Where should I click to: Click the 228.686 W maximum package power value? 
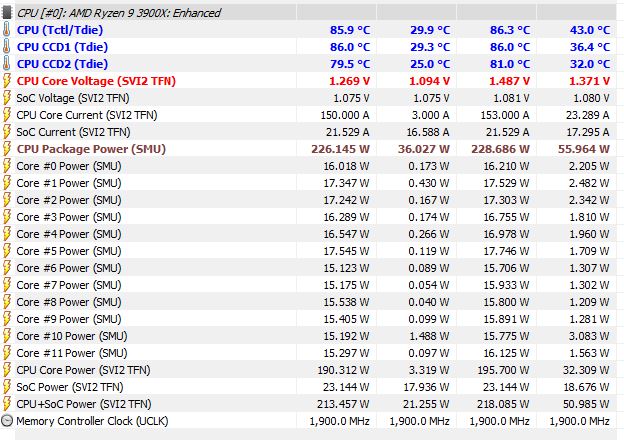click(500, 149)
